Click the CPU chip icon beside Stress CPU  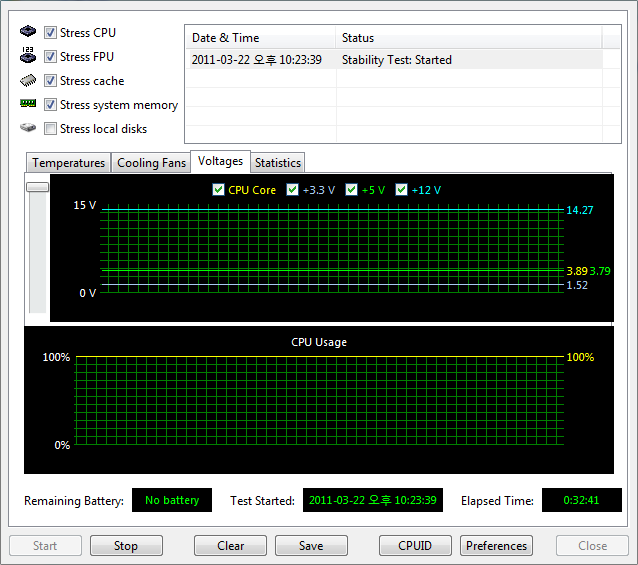coord(28,31)
